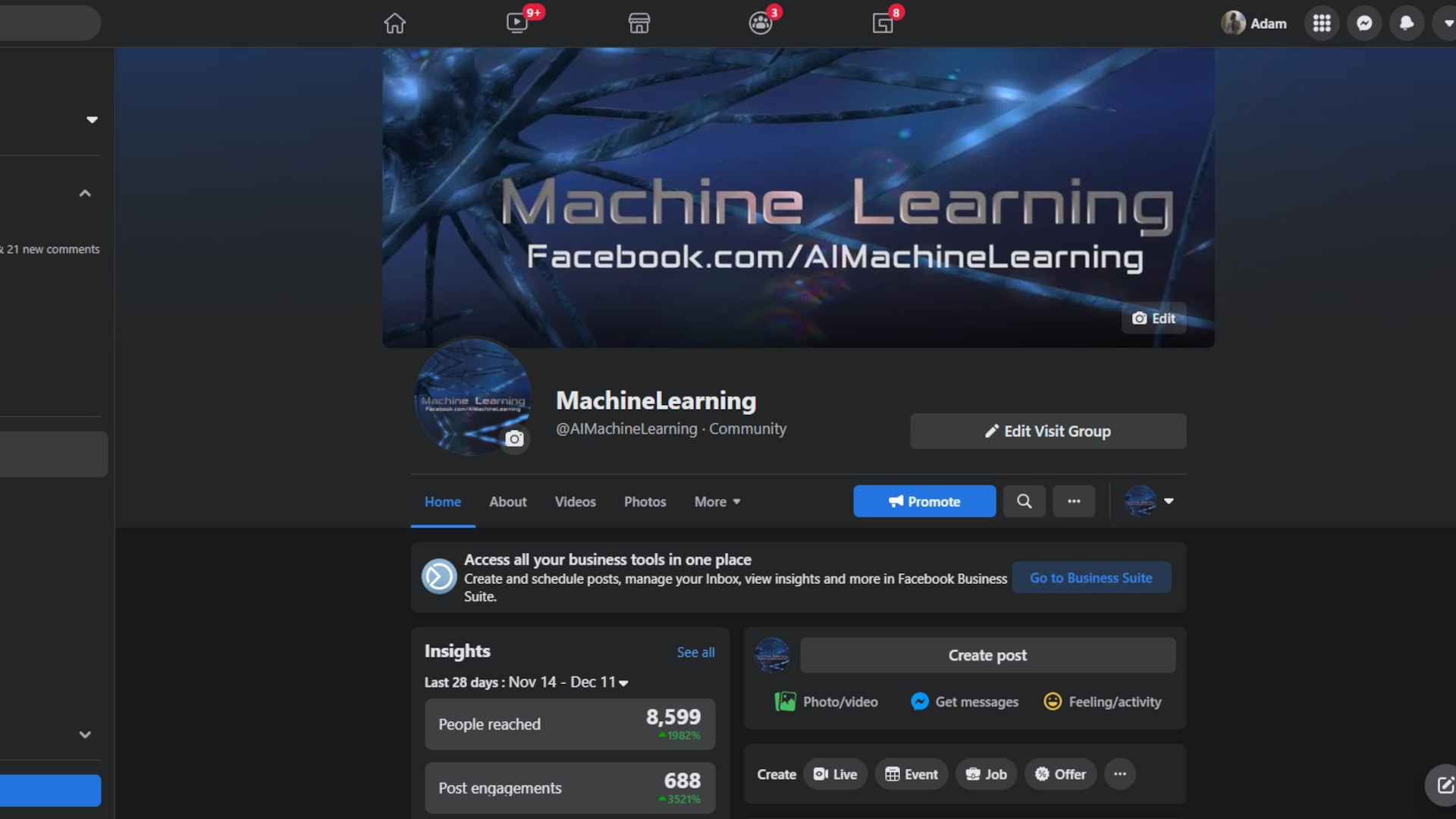1456x819 pixels.
Task: Open the account dropdown arrow in top bar
Action: tap(1447, 23)
